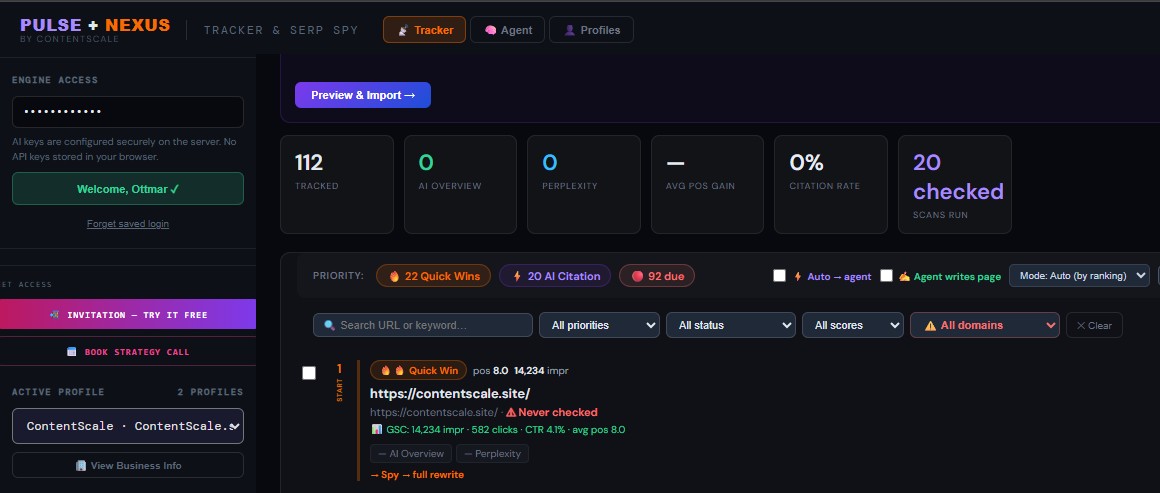Click the X icon in Clear button
Image resolution: width=1160 pixels, height=493 pixels.
pyautogui.click(x=1081, y=325)
